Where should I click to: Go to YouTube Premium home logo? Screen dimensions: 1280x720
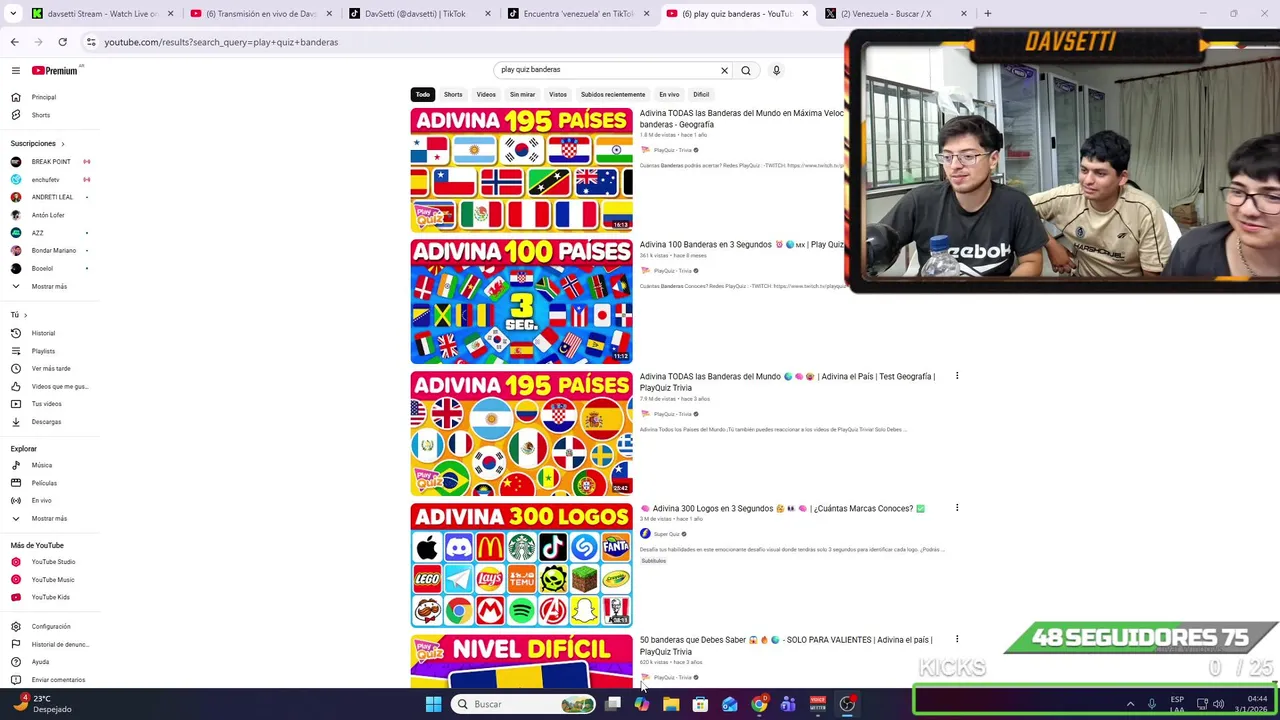pyautogui.click(x=54, y=70)
